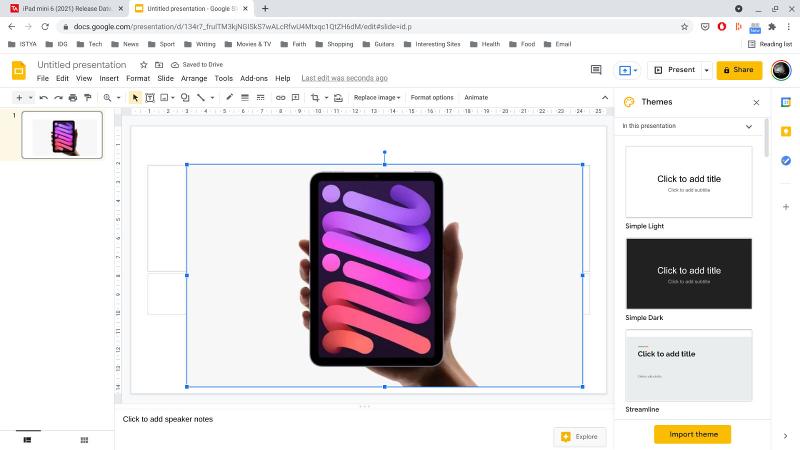This screenshot has width=800, height=450.
Task: Open the Arrange menu
Action: coord(194,78)
